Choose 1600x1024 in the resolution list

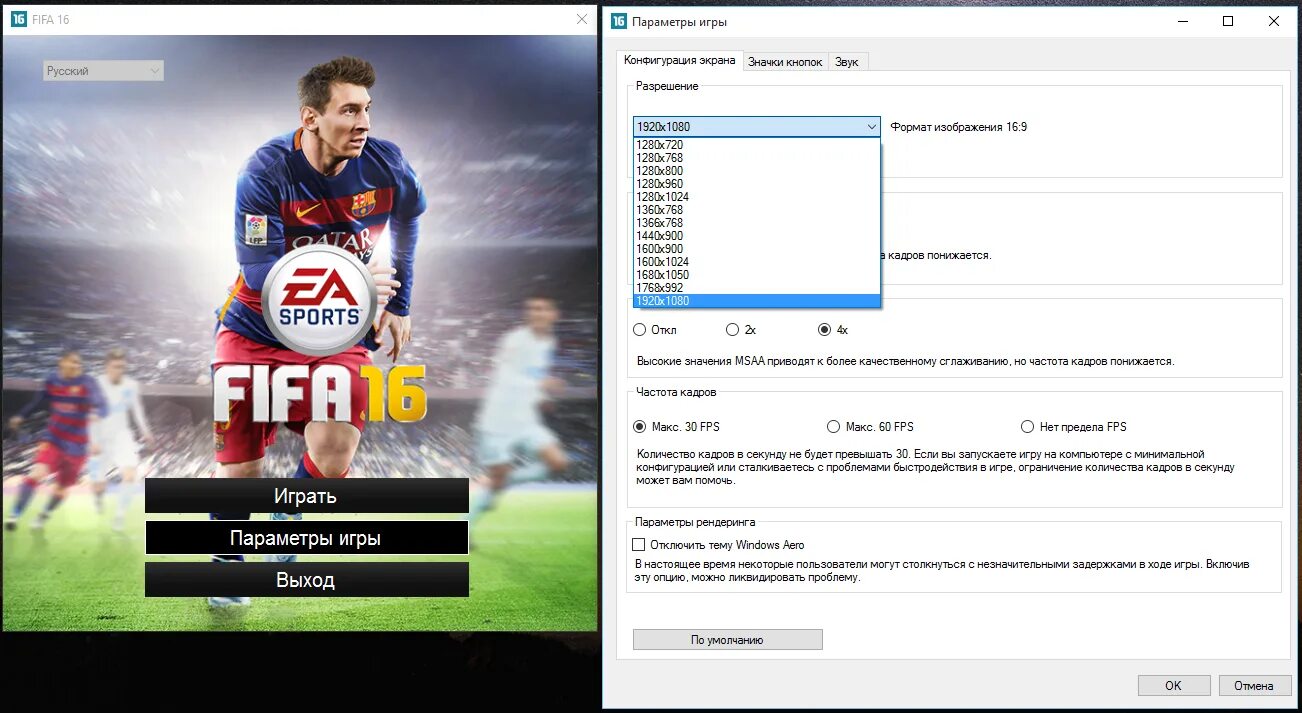757,262
